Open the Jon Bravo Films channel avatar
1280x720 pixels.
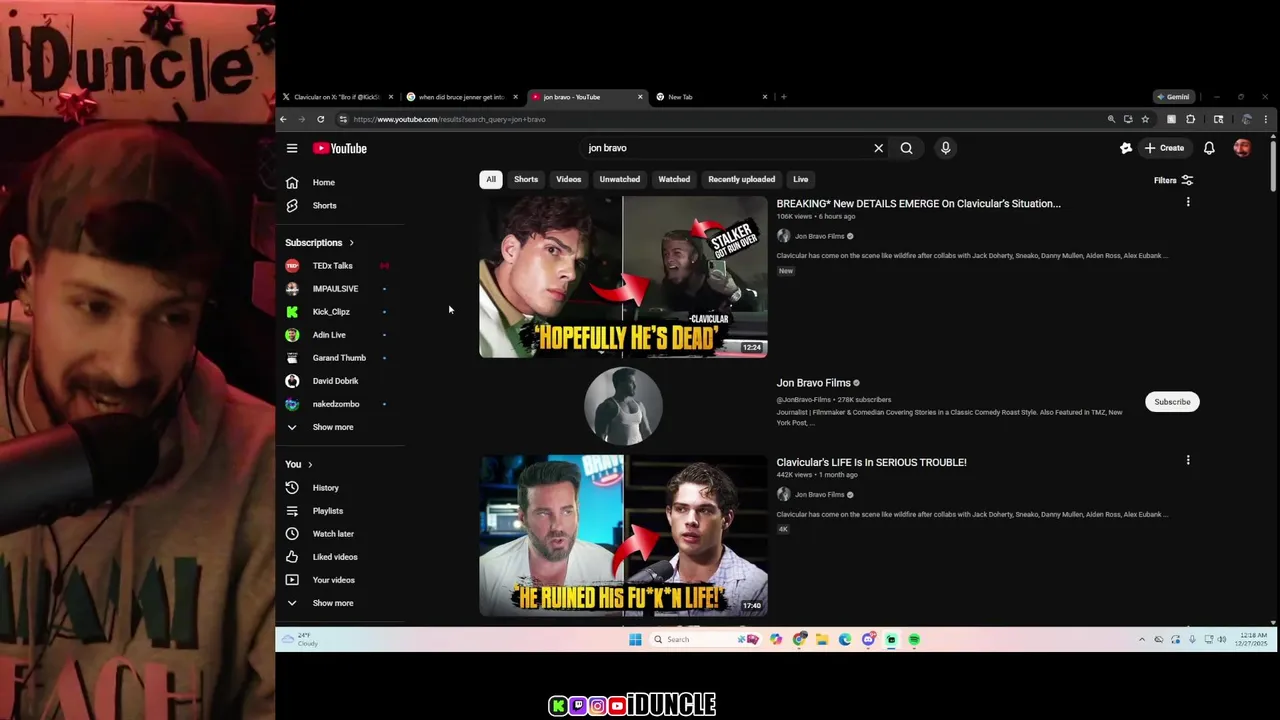[x=623, y=406]
